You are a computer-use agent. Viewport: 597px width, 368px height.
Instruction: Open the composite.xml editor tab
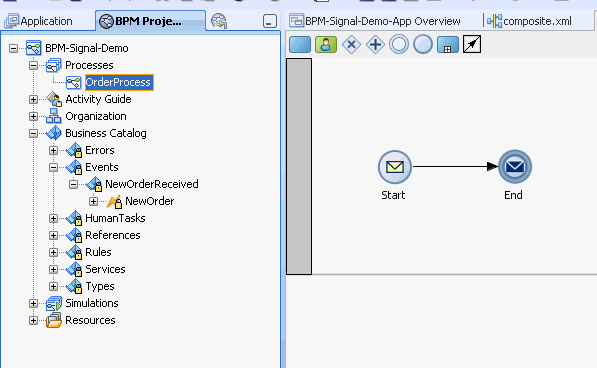[529, 21]
